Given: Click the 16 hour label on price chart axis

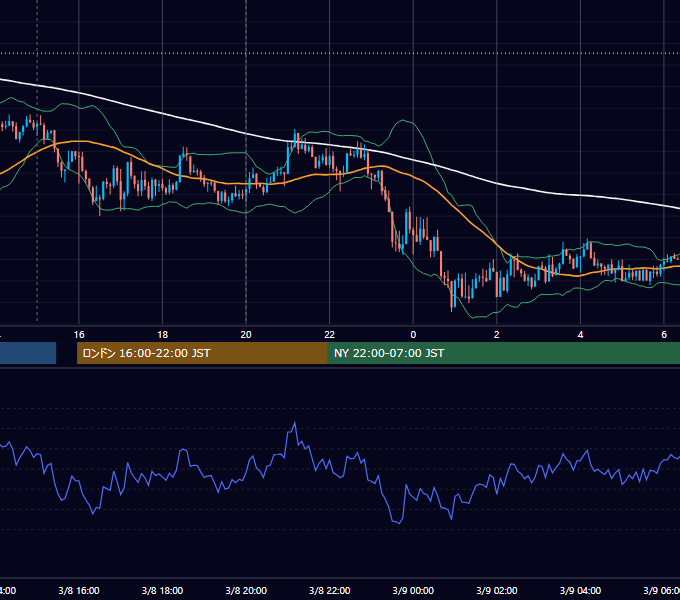Looking at the screenshot, I should pyautogui.click(x=79, y=335).
